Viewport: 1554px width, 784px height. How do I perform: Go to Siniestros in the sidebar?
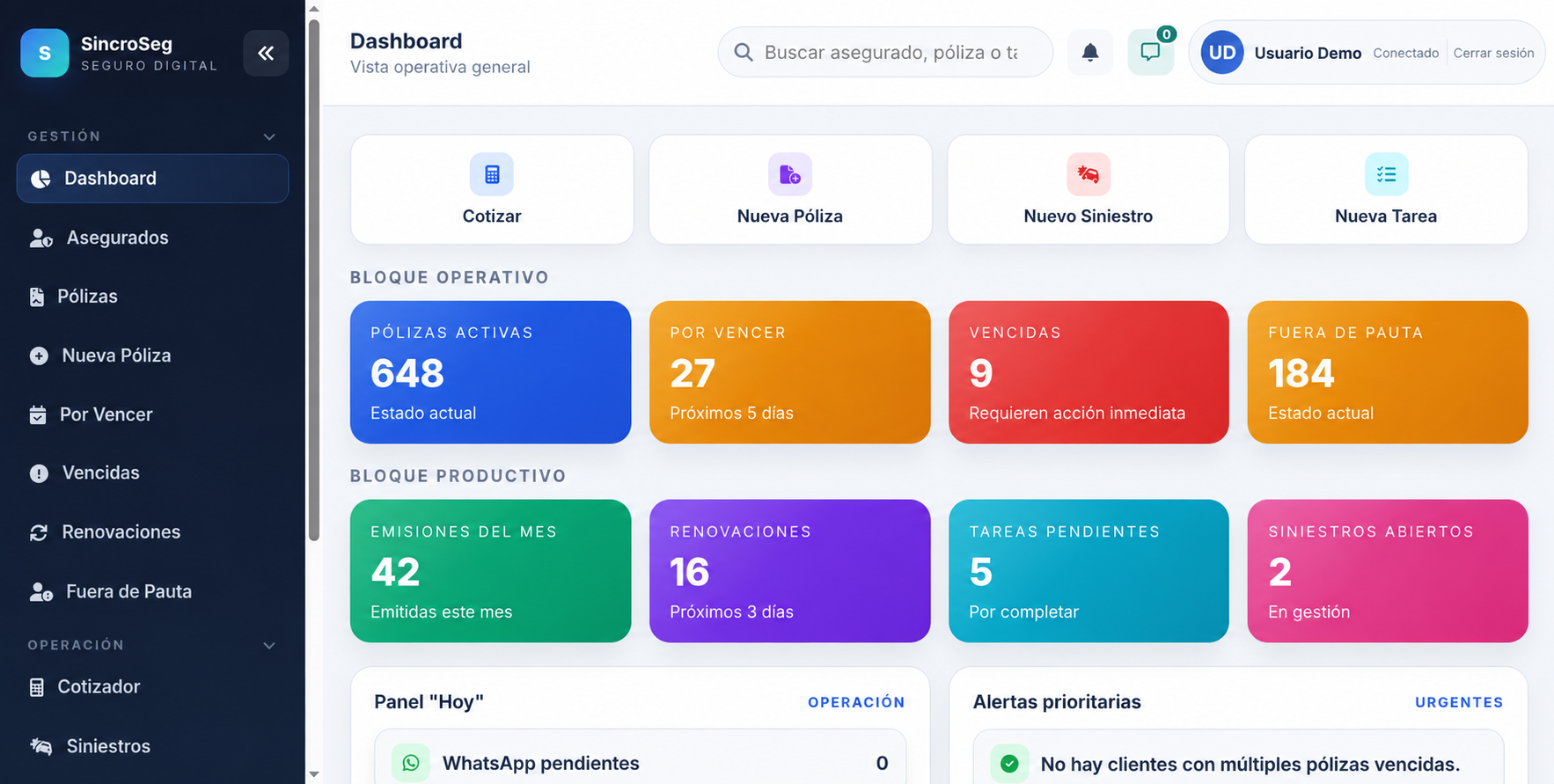pyautogui.click(x=152, y=746)
